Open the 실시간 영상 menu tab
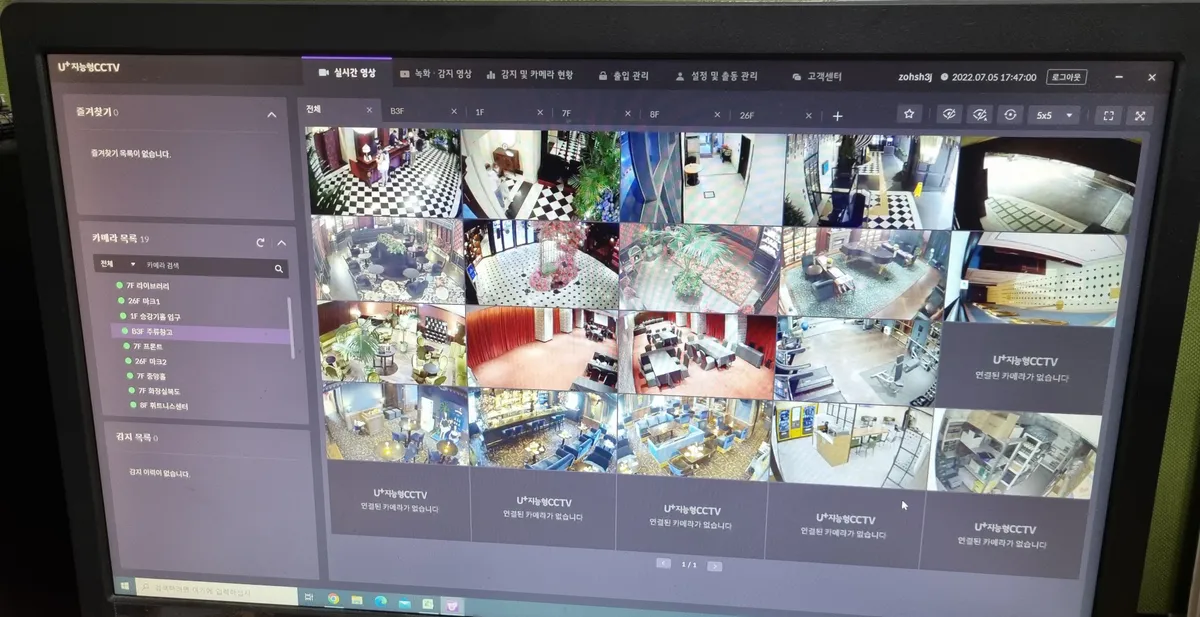This screenshot has width=1200, height=617. tap(346, 73)
